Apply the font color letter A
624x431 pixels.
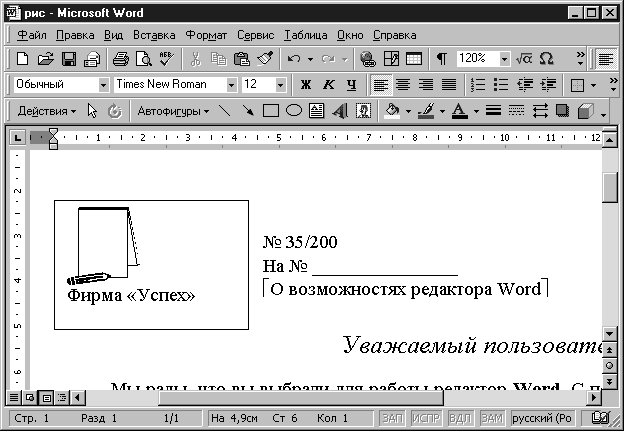[460, 111]
